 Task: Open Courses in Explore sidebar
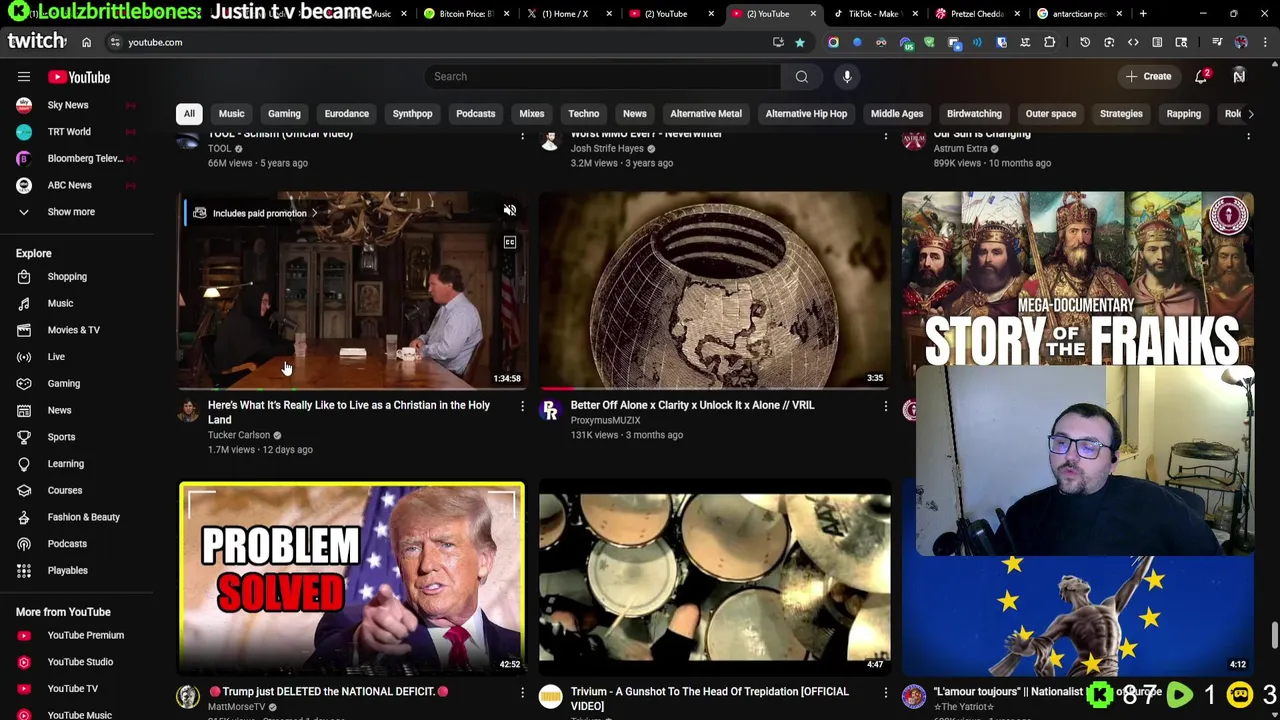point(64,490)
